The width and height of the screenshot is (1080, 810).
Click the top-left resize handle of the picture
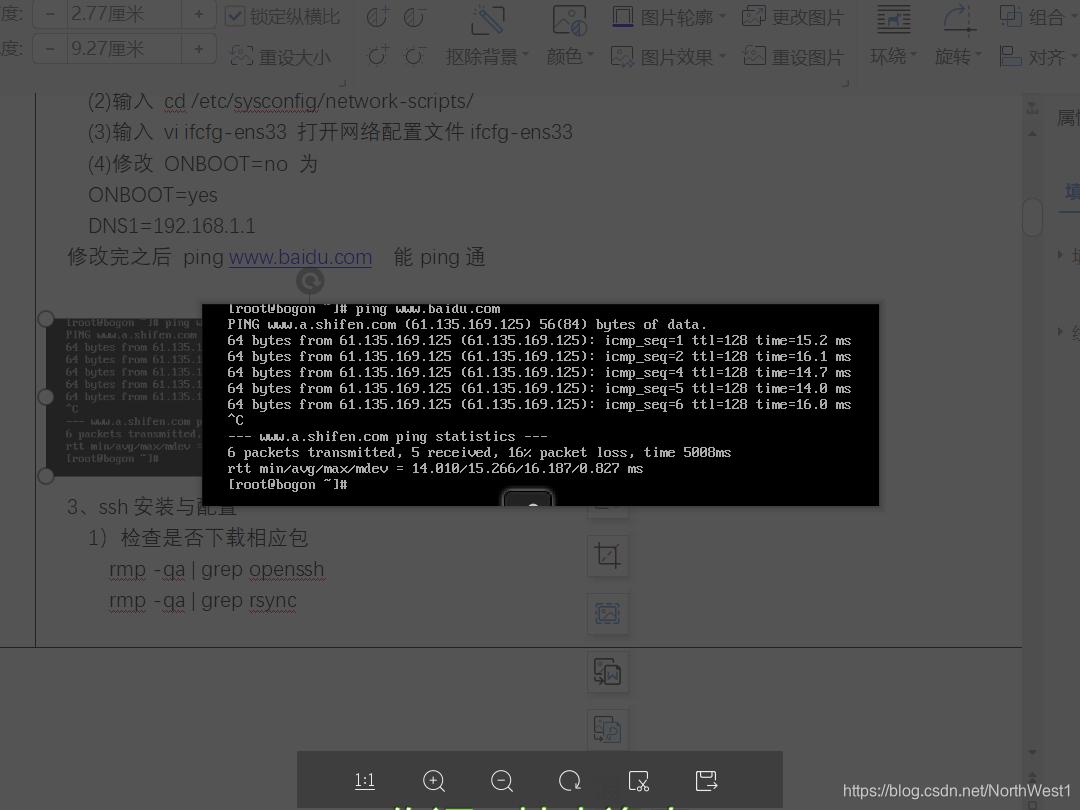click(45, 318)
